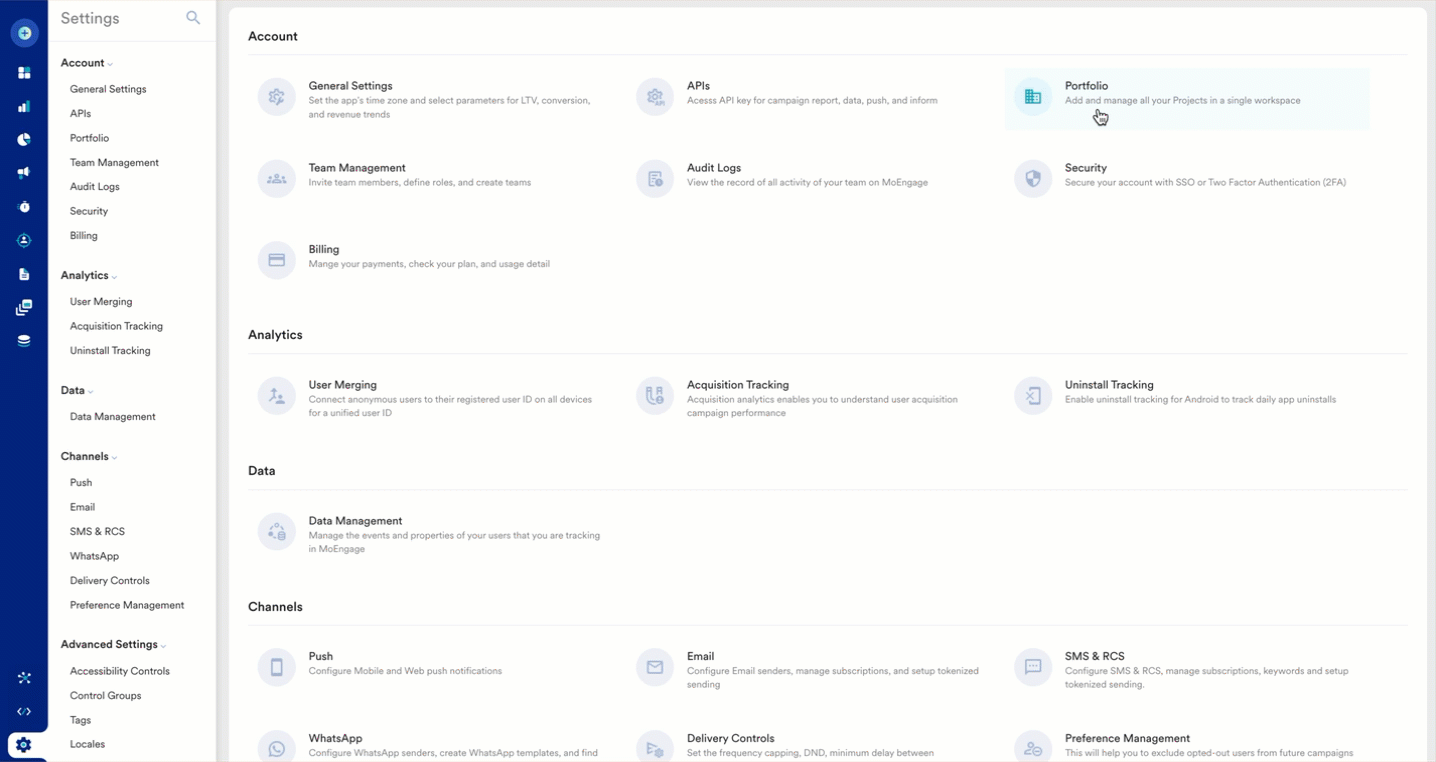
Task: Go to WhatsApp in sidebar
Action: click(x=94, y=556)
